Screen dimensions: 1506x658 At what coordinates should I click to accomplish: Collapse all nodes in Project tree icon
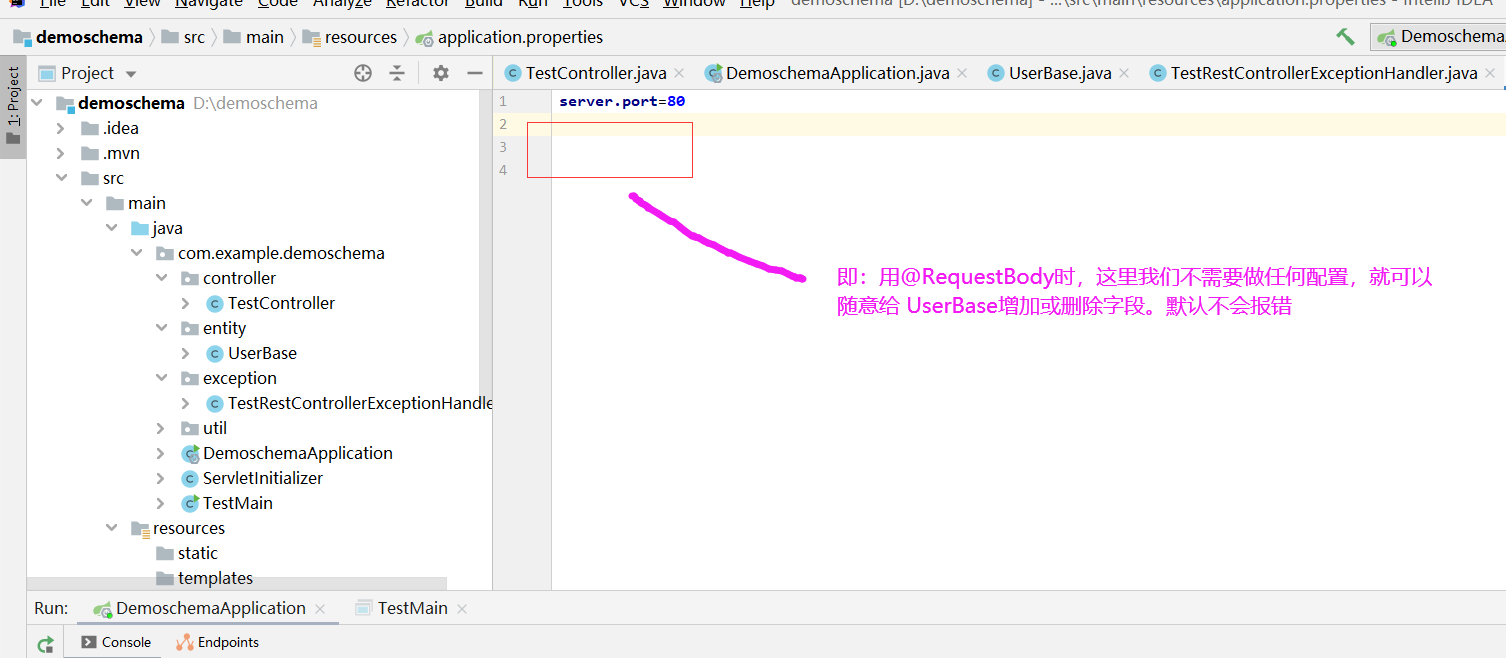398,72
